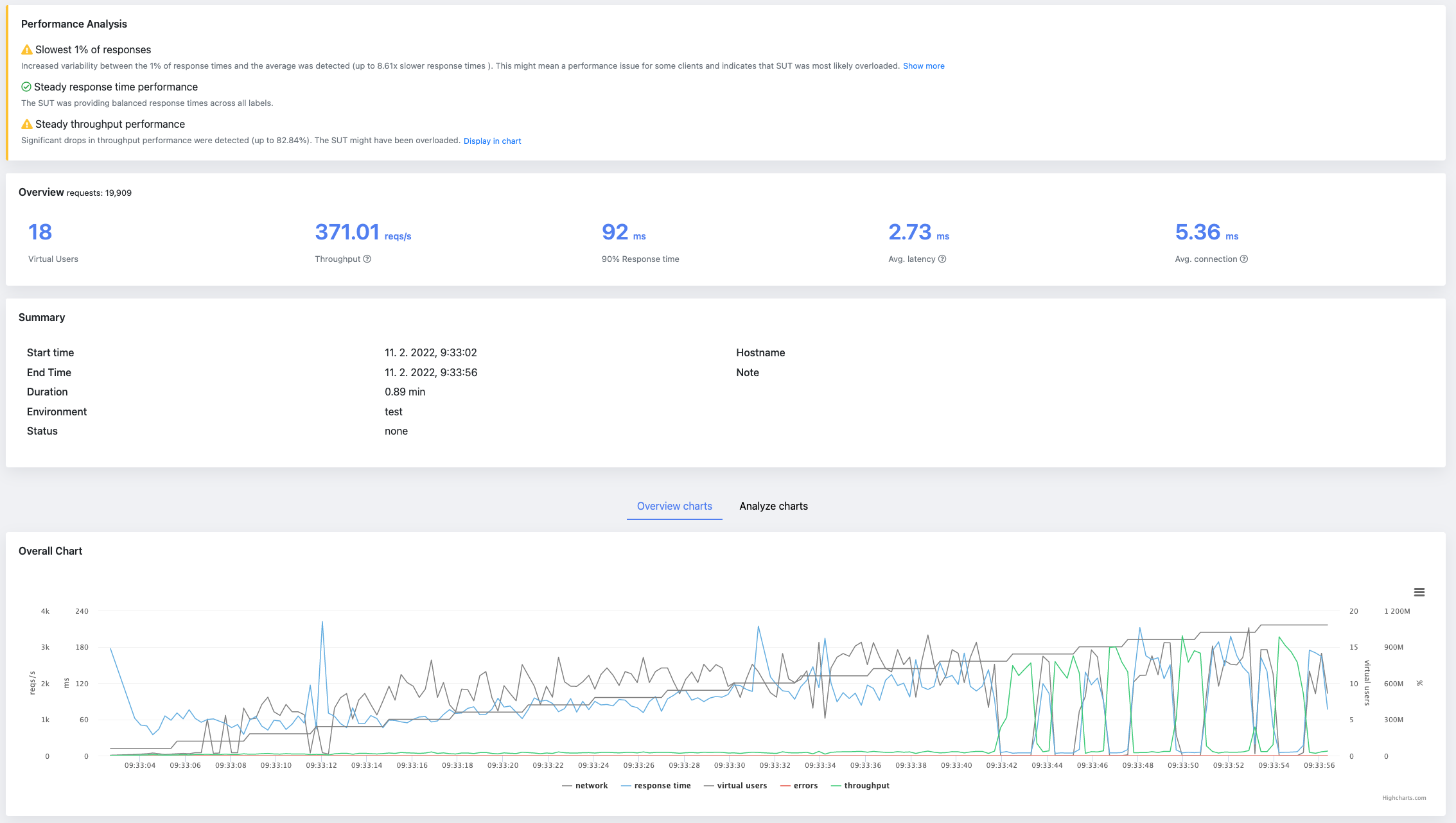Click the Status value none
This screenshot has height=823, width=1456.
tap(396, 431)
